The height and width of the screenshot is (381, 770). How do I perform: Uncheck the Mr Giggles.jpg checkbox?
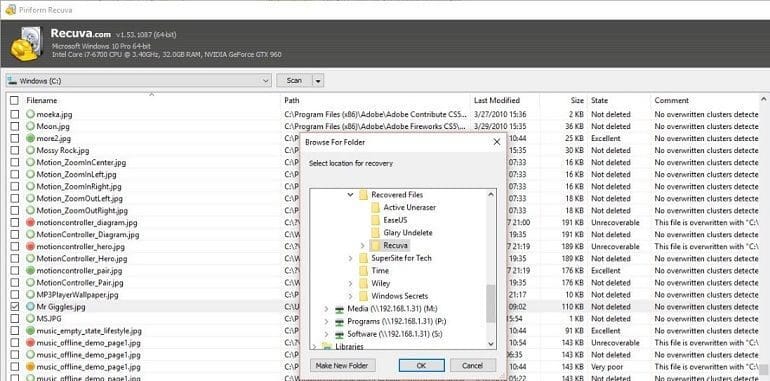pyautogui.click(x=14, y=307)
